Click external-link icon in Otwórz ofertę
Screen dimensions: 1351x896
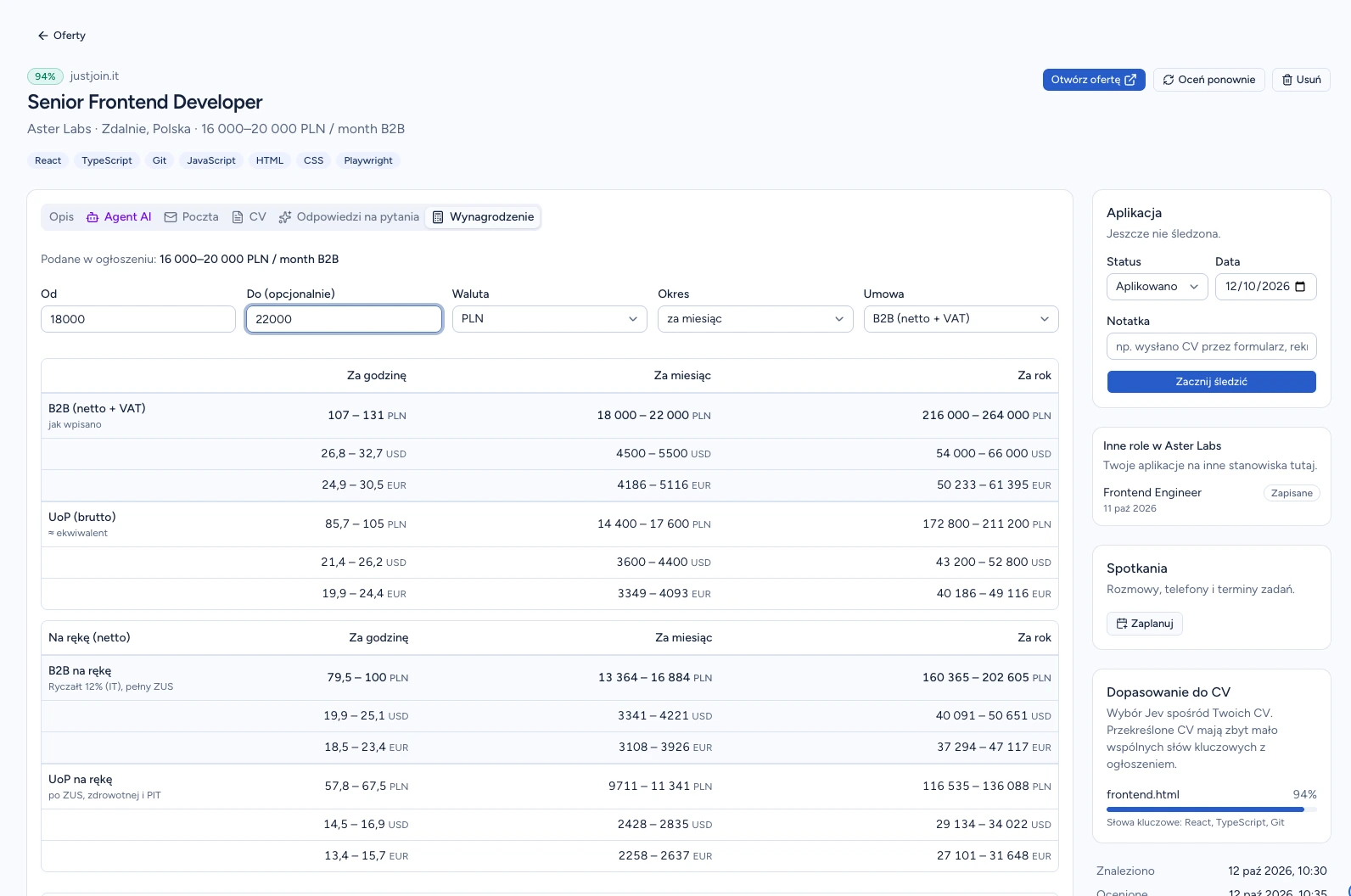point(1130,80)
